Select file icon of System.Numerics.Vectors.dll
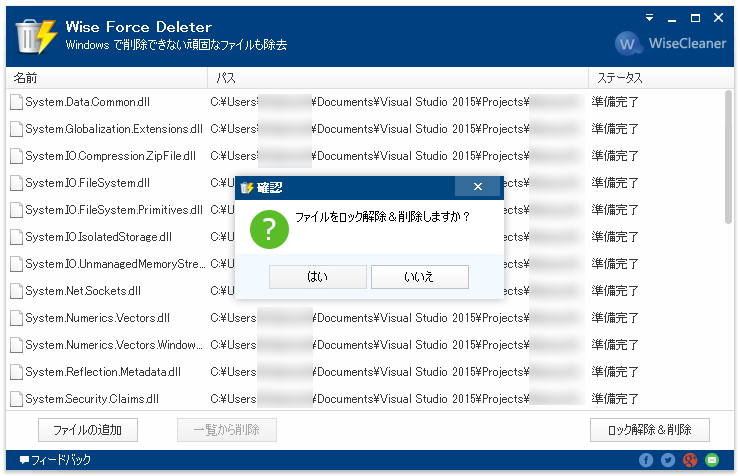Screen dimensions: 740x476 [x=17, y=318]
